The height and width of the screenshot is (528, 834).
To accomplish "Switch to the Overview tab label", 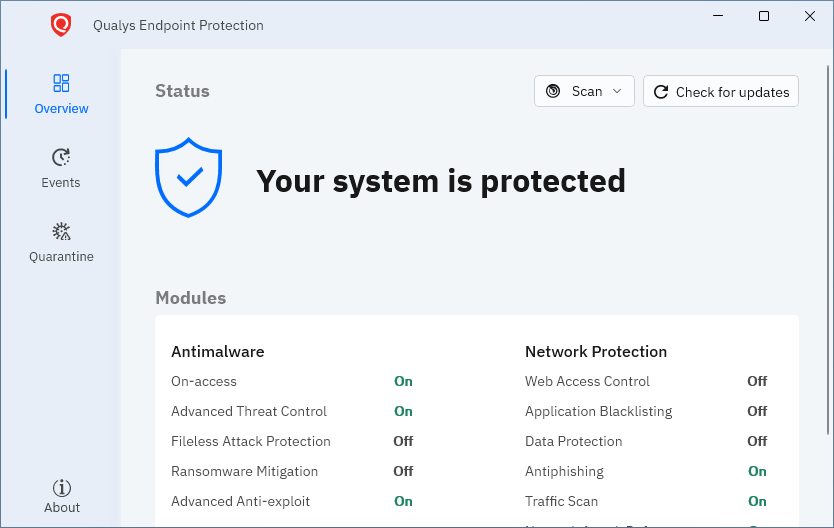I will (x=61, y=108).
